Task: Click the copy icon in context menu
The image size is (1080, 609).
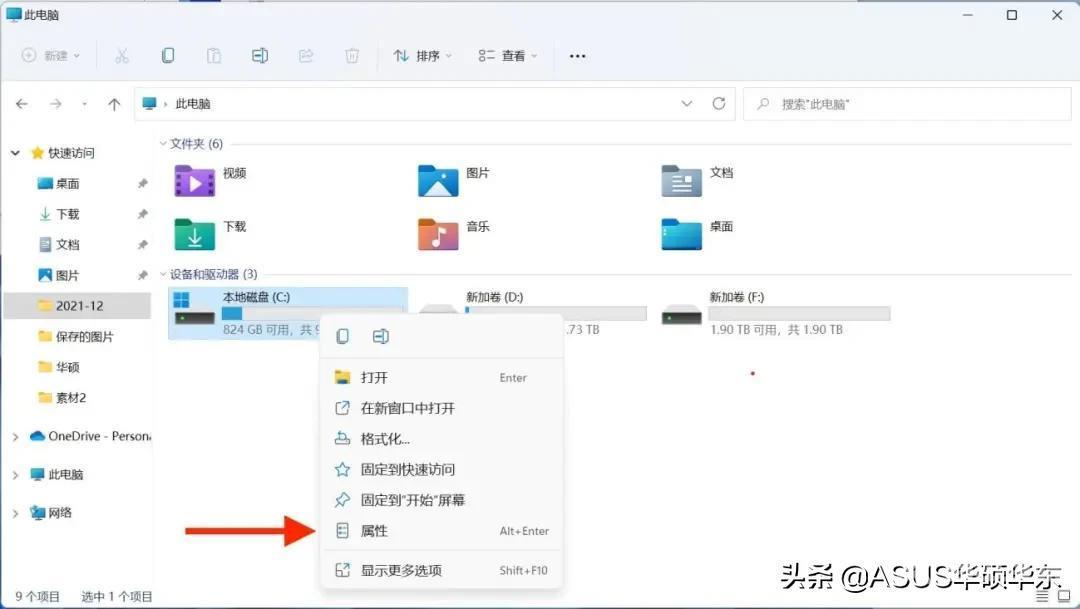Action: click(x=343, y=337)
